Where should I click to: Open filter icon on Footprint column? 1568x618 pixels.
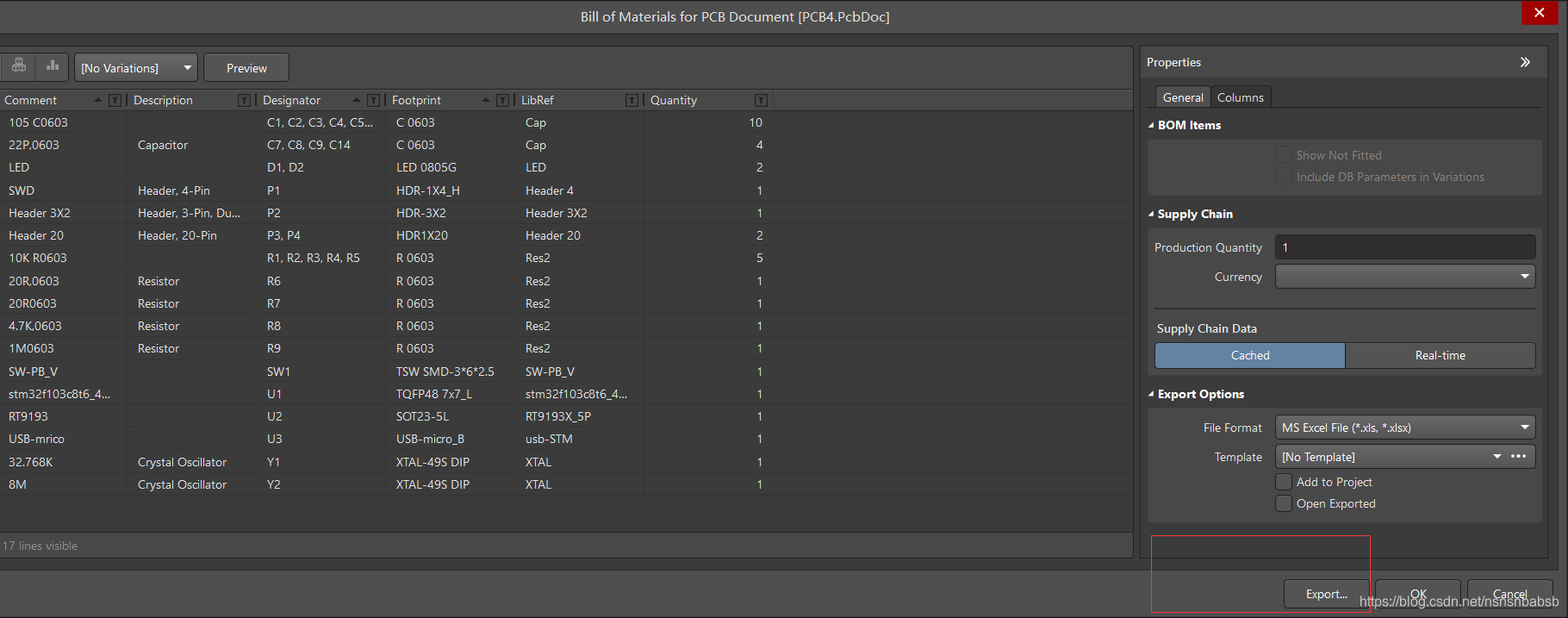[x=502, y=101]
